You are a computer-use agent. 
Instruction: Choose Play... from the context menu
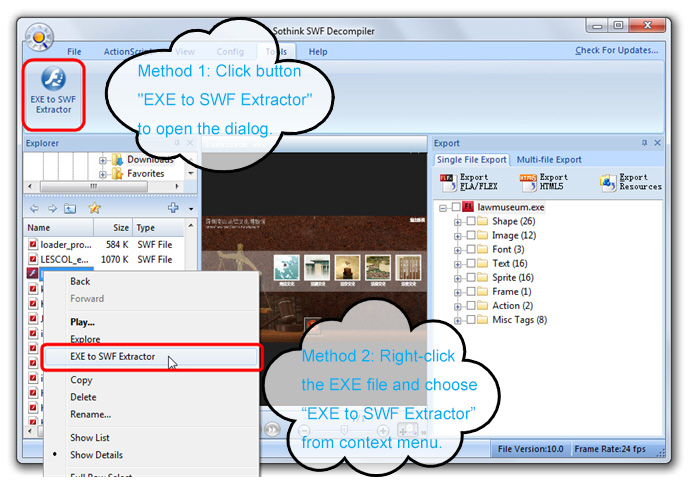coord(82,322)
